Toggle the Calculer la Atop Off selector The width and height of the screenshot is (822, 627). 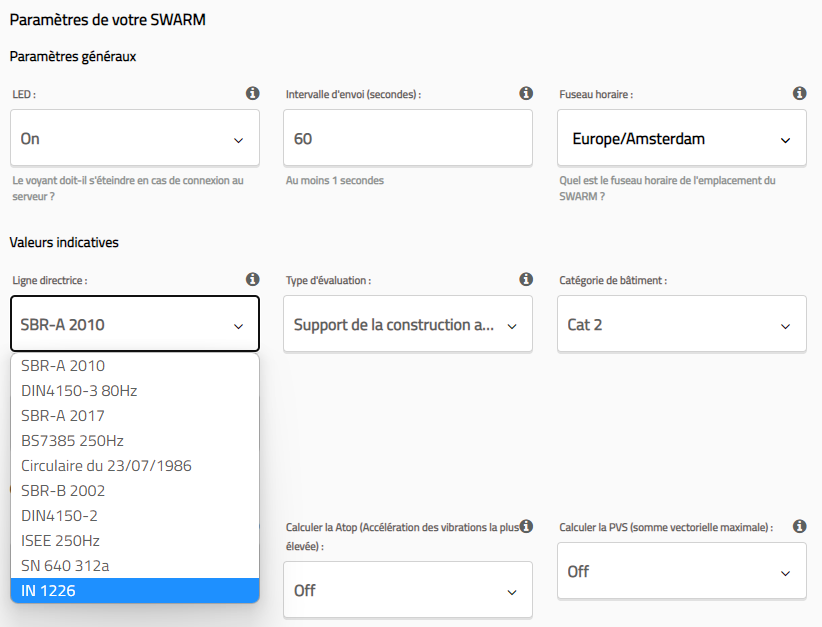tap(407, 590)
